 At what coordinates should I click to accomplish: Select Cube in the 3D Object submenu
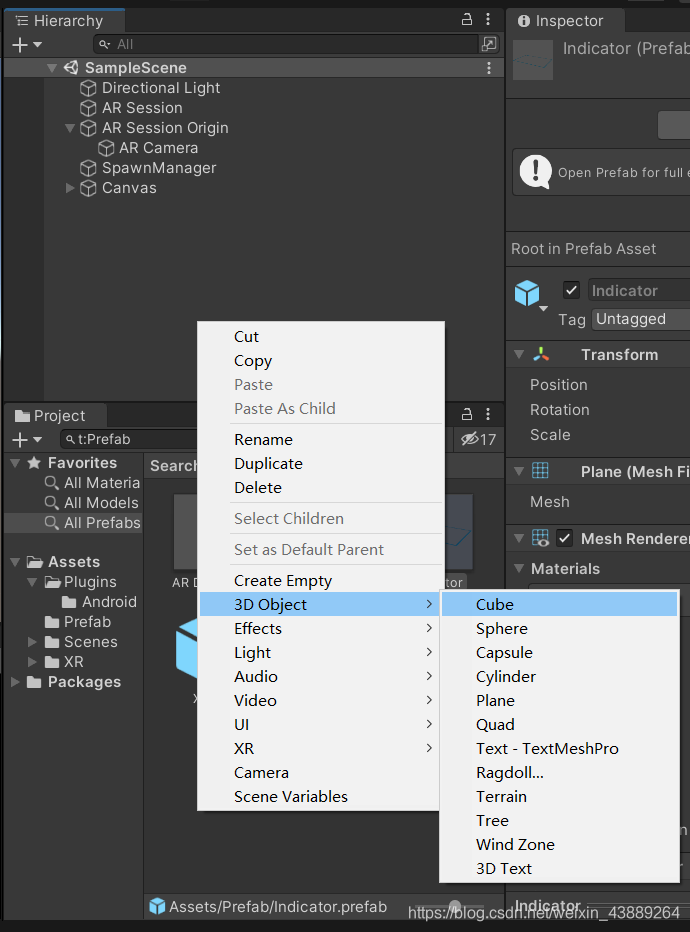point(560,604)
